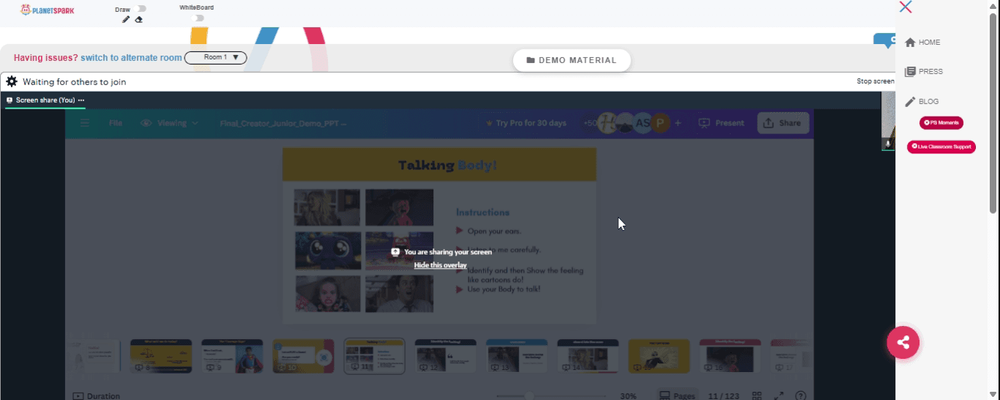Click the fullscreen expand icon
The height and width of the screenshot is (400, 1000).
779,396
